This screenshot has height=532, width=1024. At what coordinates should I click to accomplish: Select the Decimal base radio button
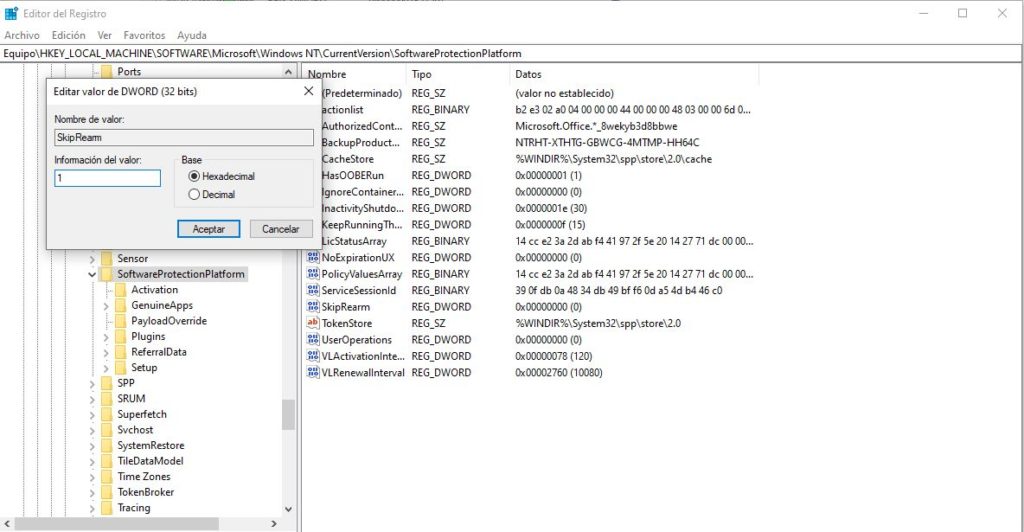pyautogui.click(x=193, y=195)
